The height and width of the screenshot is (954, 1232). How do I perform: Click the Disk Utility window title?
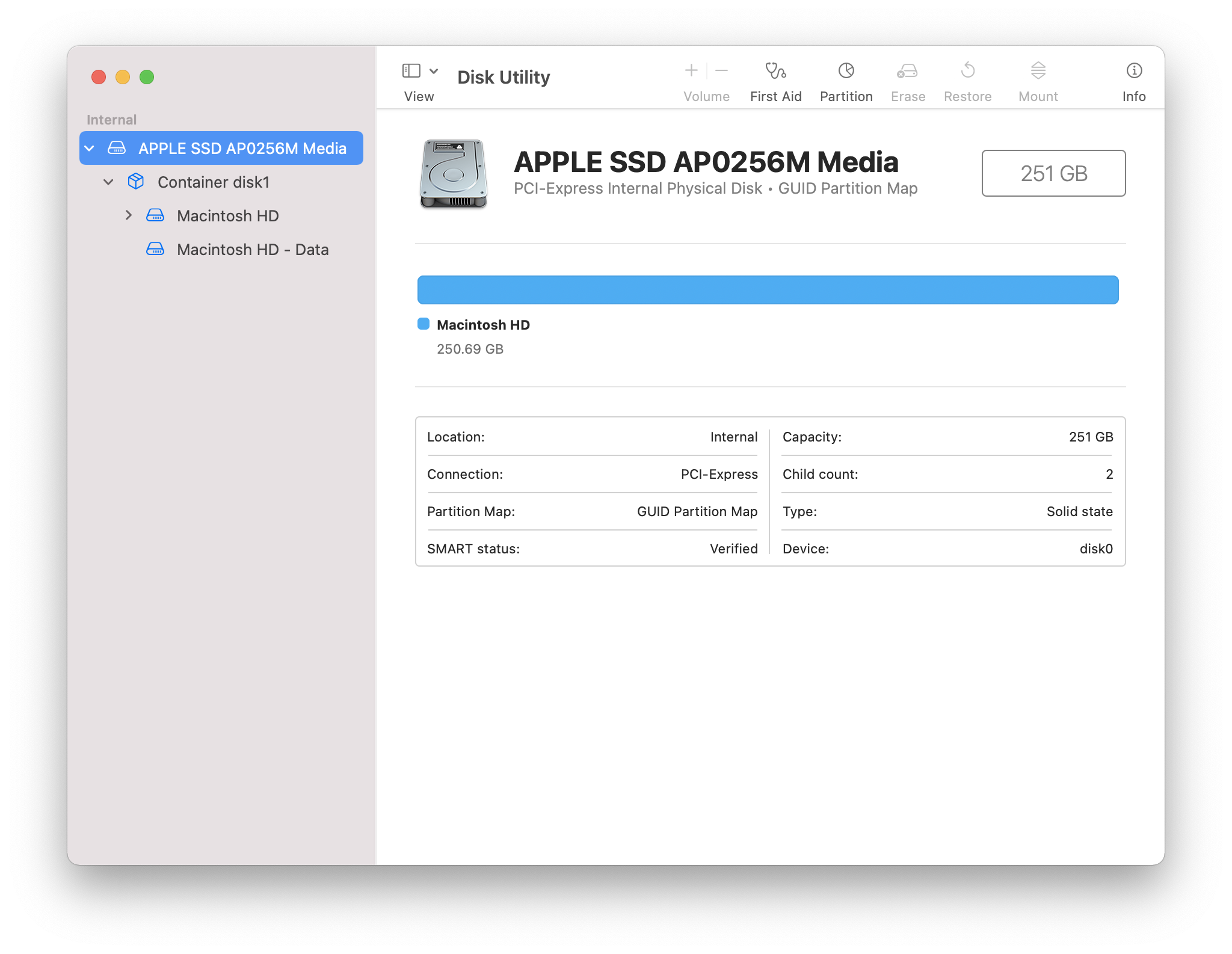504,77
